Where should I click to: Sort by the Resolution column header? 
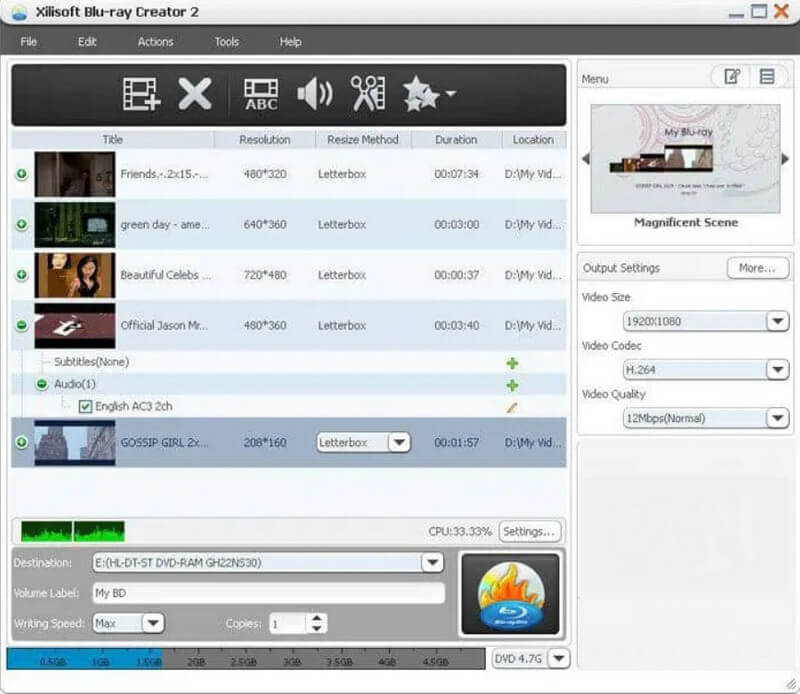coord(265,140)
